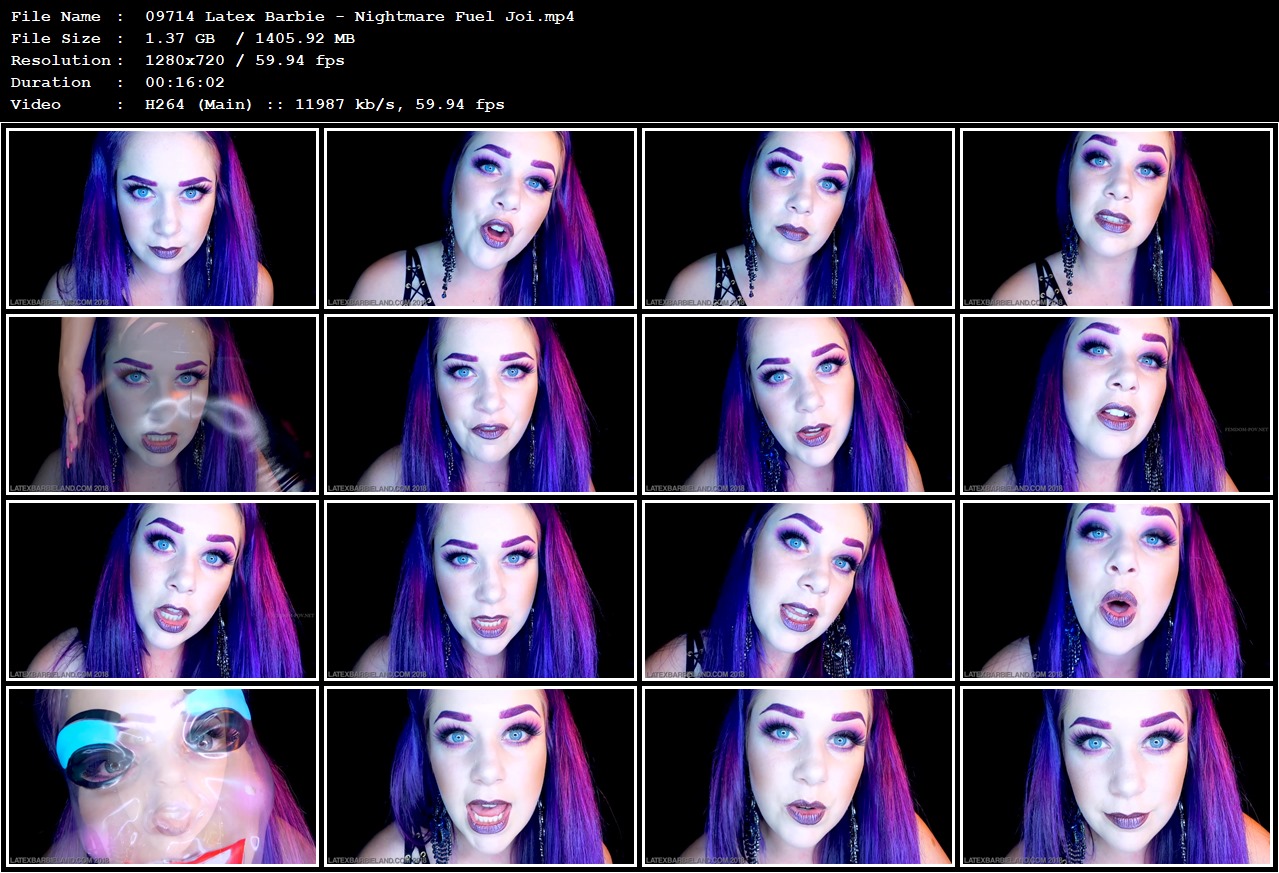Open the first thumbnail in the third row
This screenshot has height=873, width=1279.
click(x=162, y=590)
